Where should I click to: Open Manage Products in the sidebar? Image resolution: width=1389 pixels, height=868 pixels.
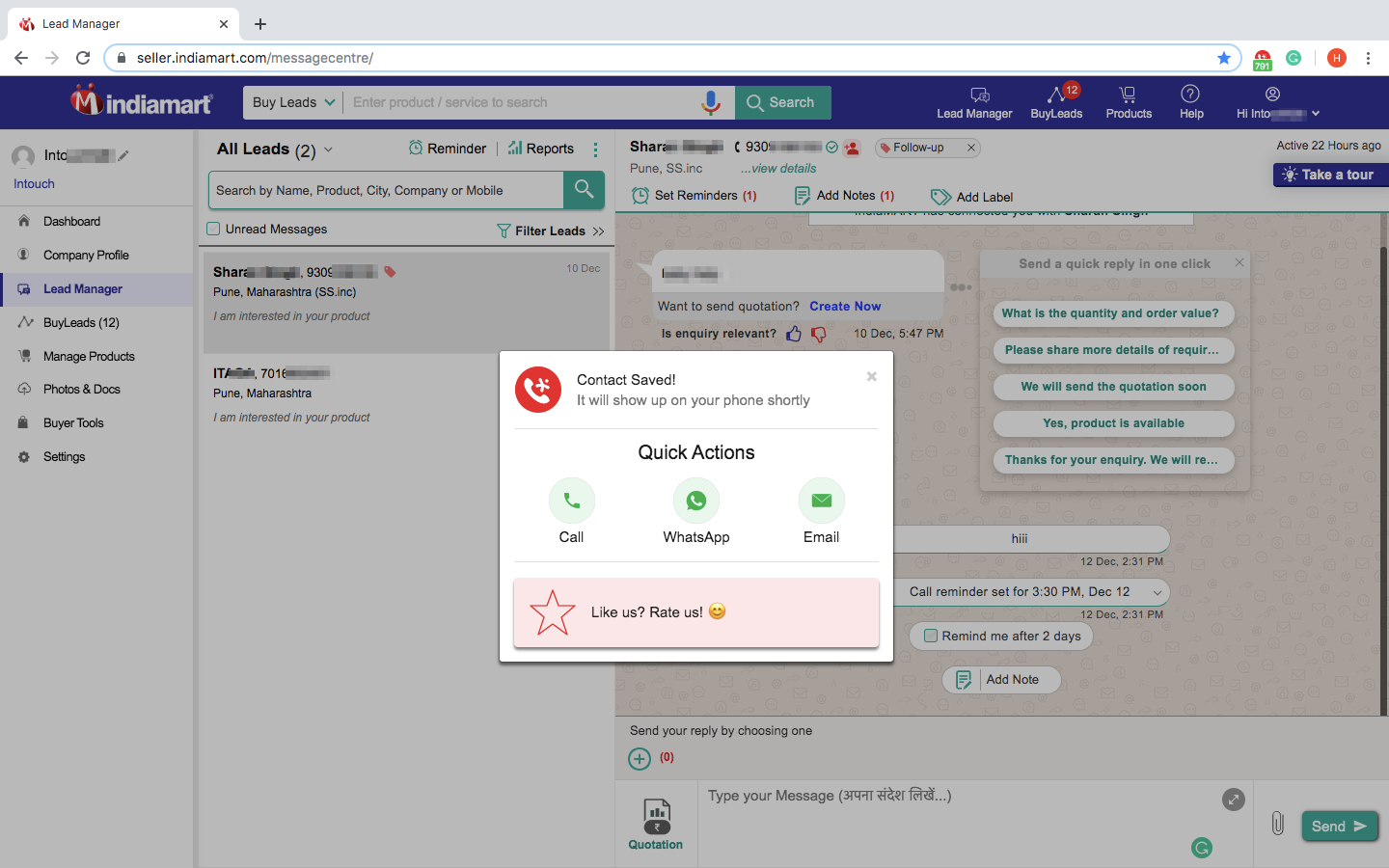89,357
